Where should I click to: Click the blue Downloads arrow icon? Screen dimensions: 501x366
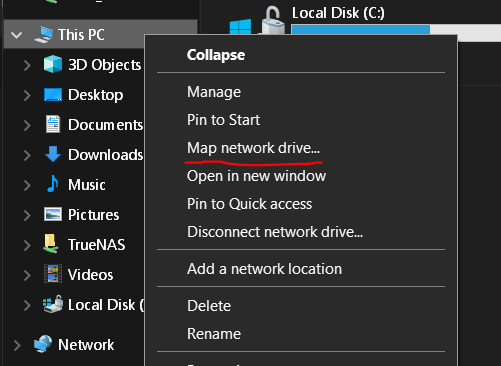pos(53,154)
